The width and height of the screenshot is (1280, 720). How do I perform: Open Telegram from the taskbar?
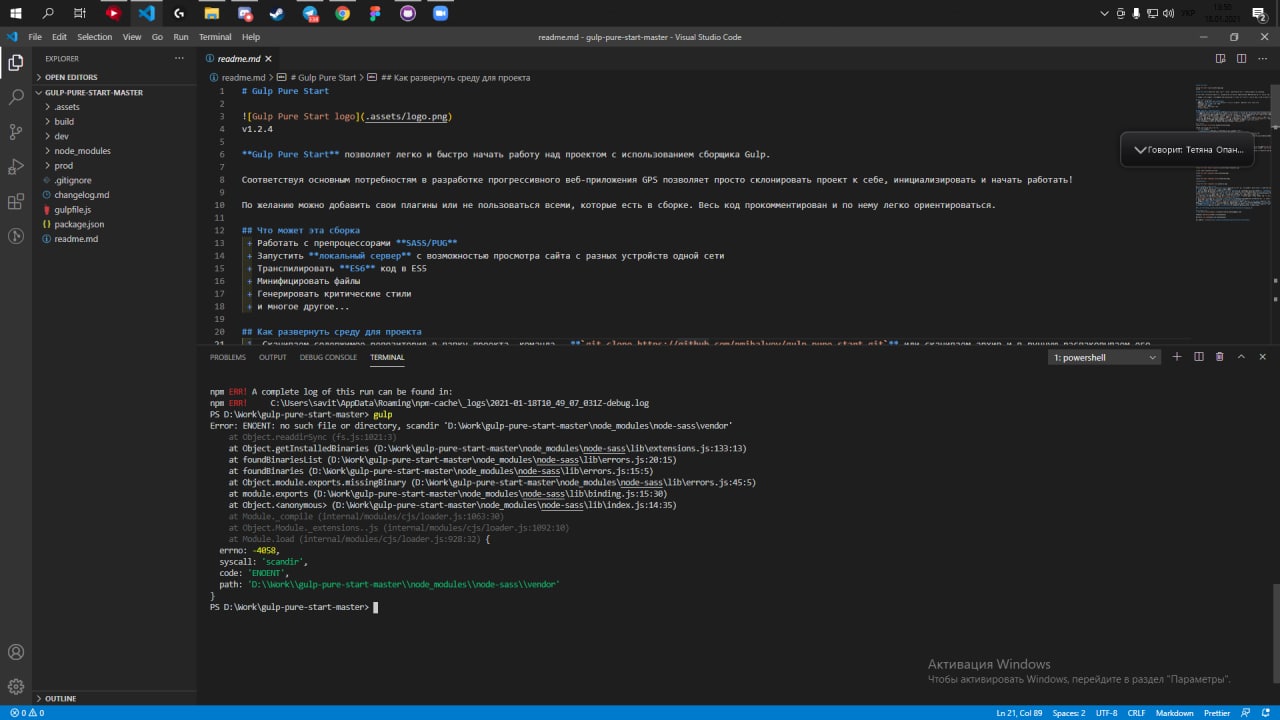coord(310,13)
